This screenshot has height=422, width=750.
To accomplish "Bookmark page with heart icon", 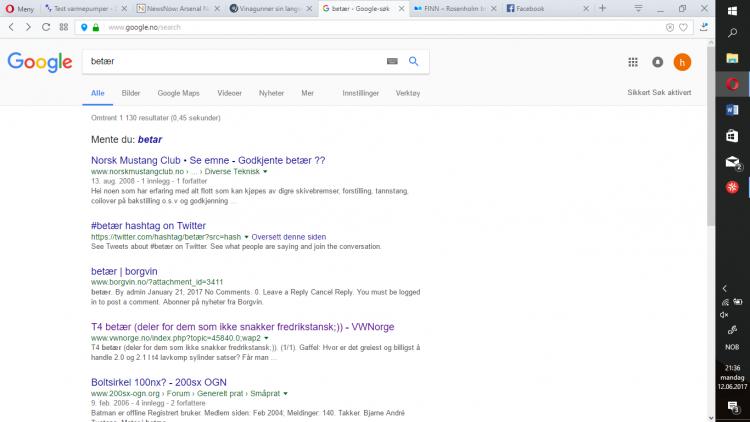I will [x=684, y=27].
